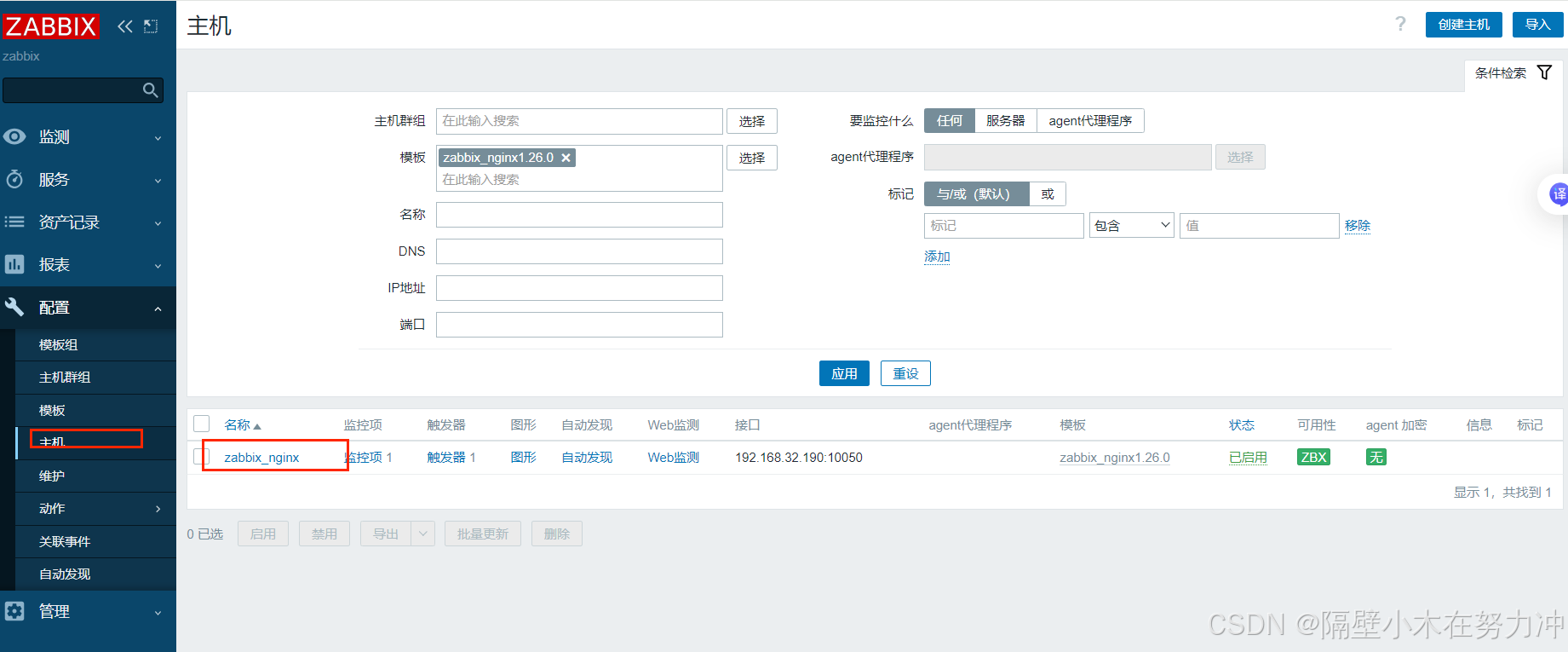This screenshot has height=652, width=1568.
Task: Toggle kiosk sidebar hide icon
Action: pos(151,26)
